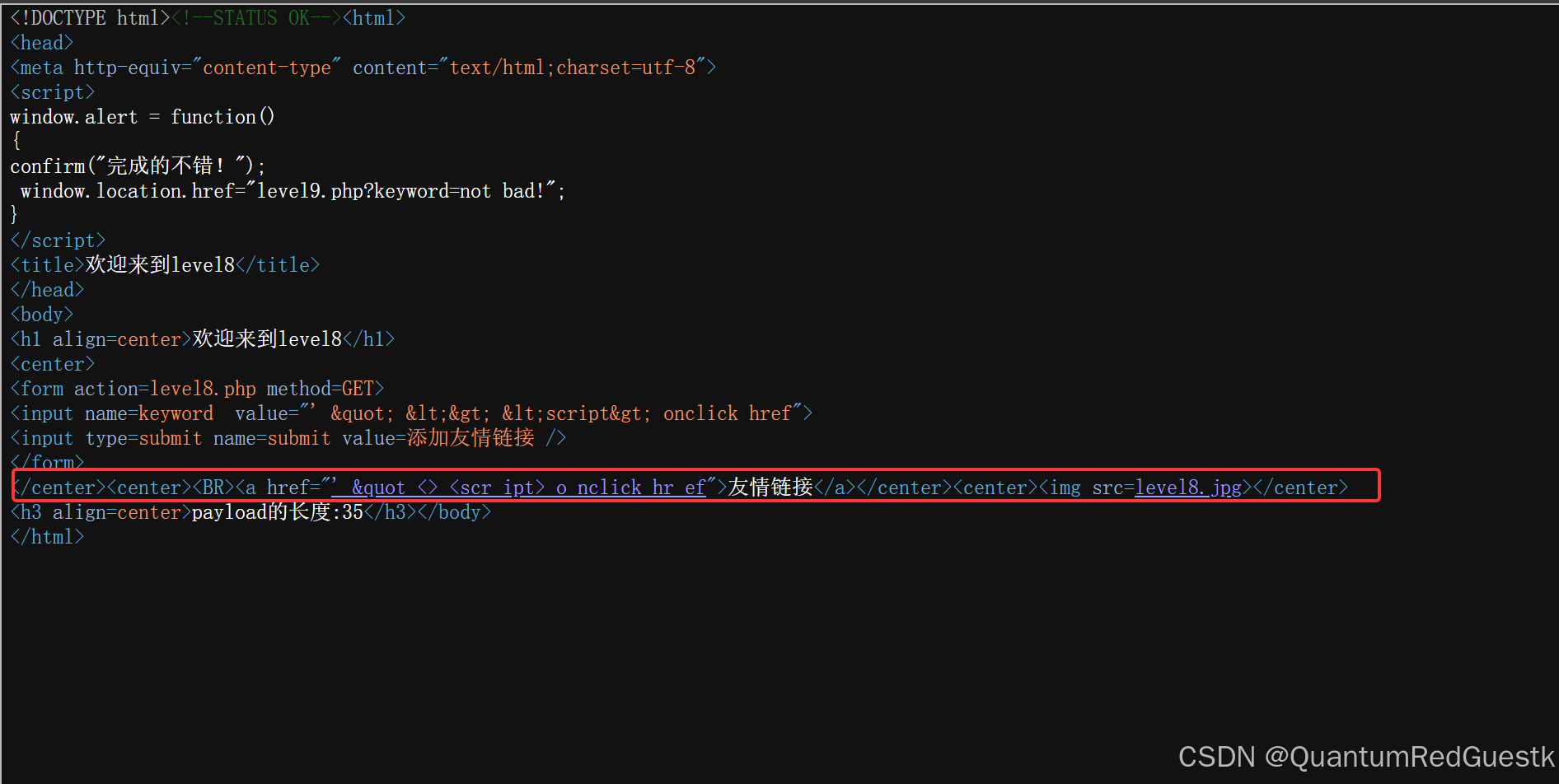Select the DOCTYPE html line

208,18
